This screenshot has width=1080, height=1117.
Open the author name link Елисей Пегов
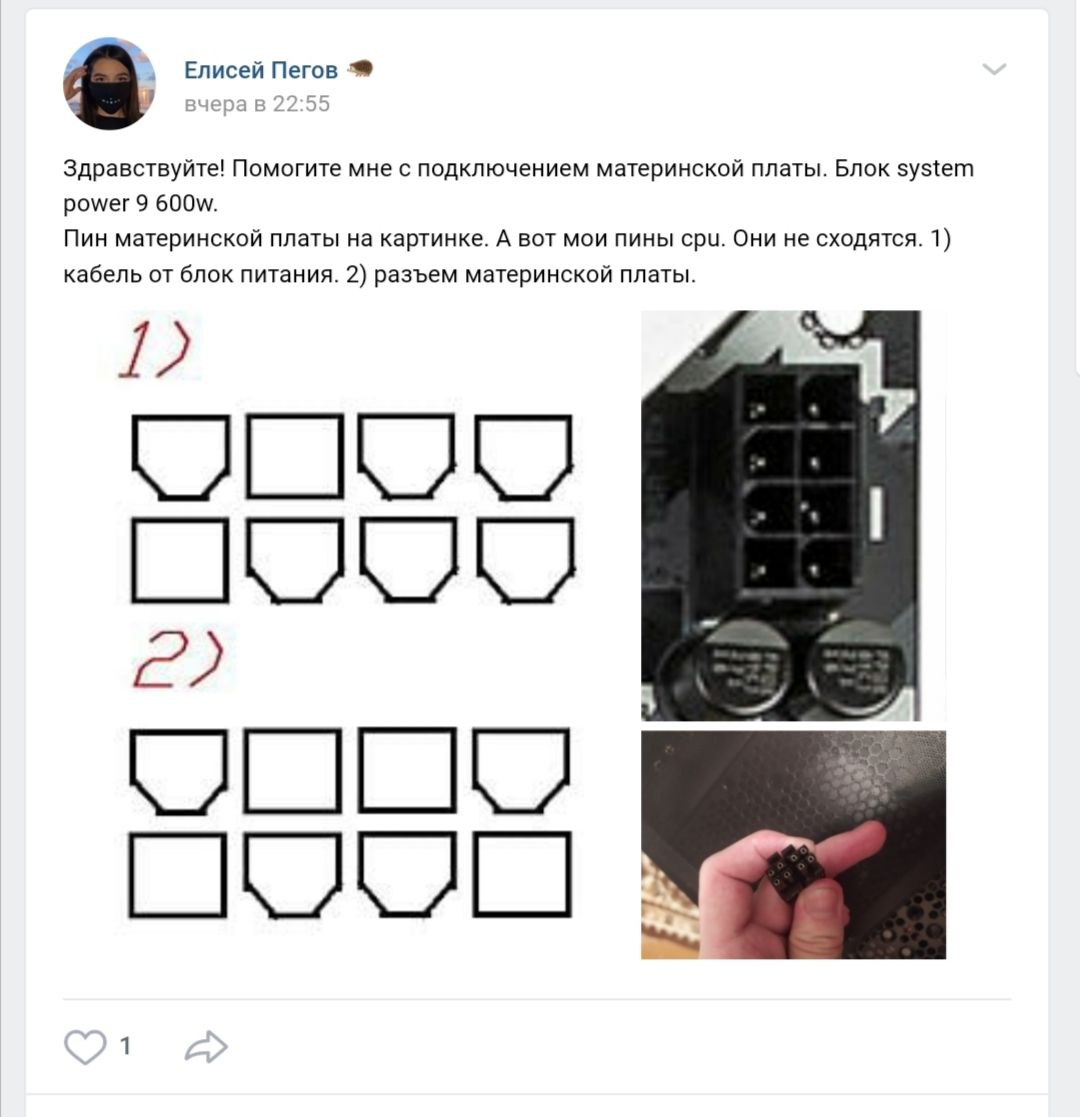[x=261, y=70]
